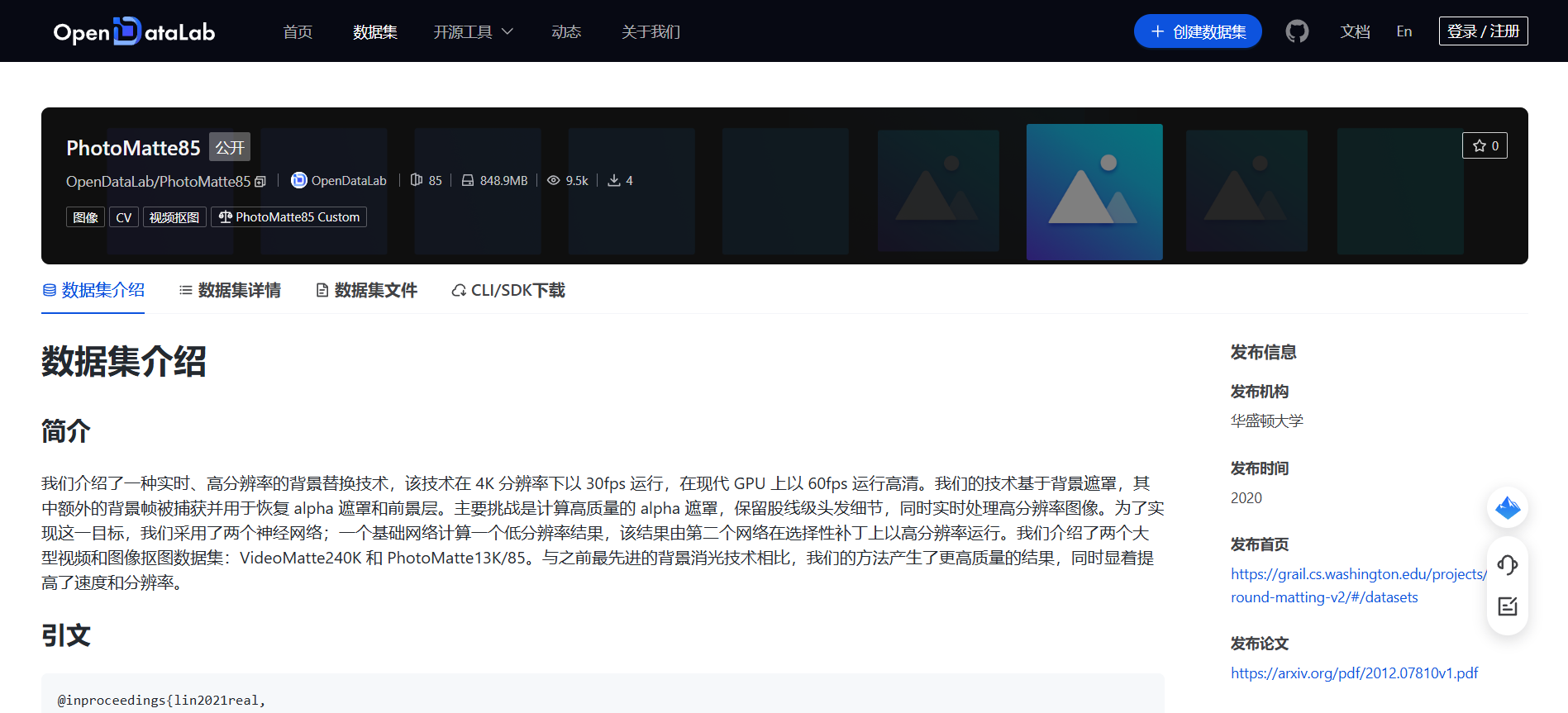Click the 公开 badge

click(230, 147)
